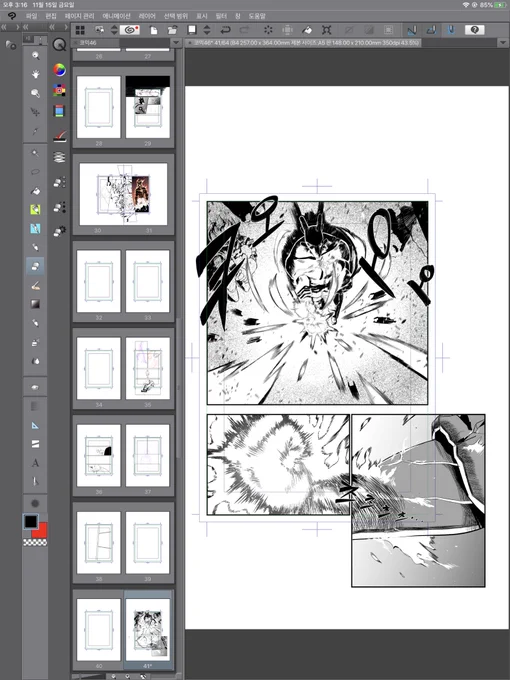Select the Move Layer arrow tool

[35, 112]
